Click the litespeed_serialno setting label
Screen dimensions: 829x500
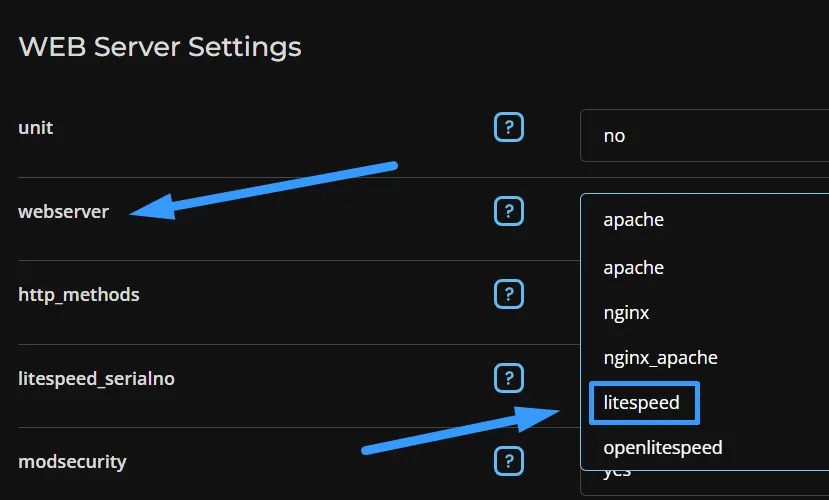tap(96, 378)
